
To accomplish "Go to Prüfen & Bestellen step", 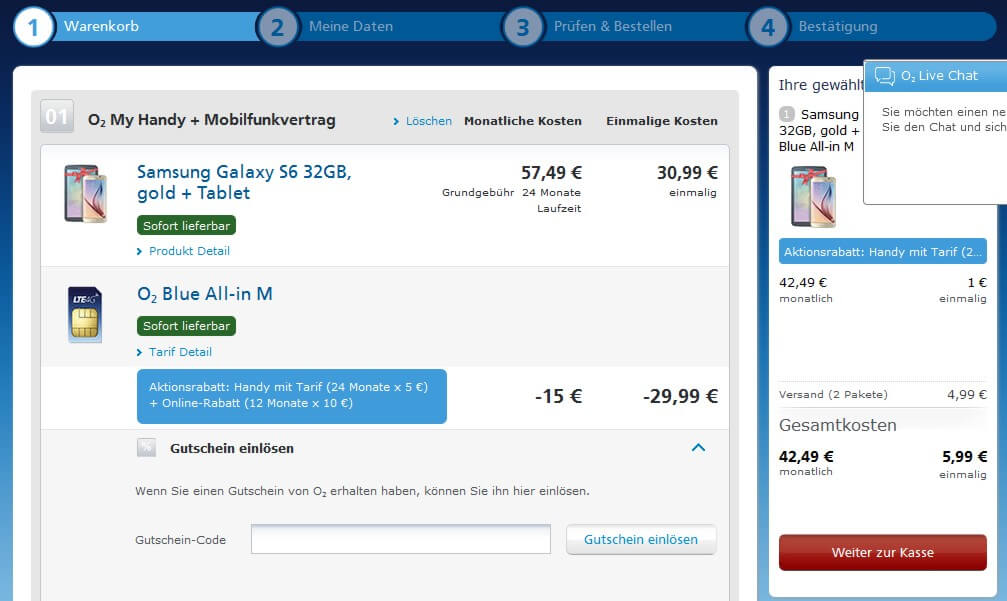I will pyautogui.click(x=612, y=27).
